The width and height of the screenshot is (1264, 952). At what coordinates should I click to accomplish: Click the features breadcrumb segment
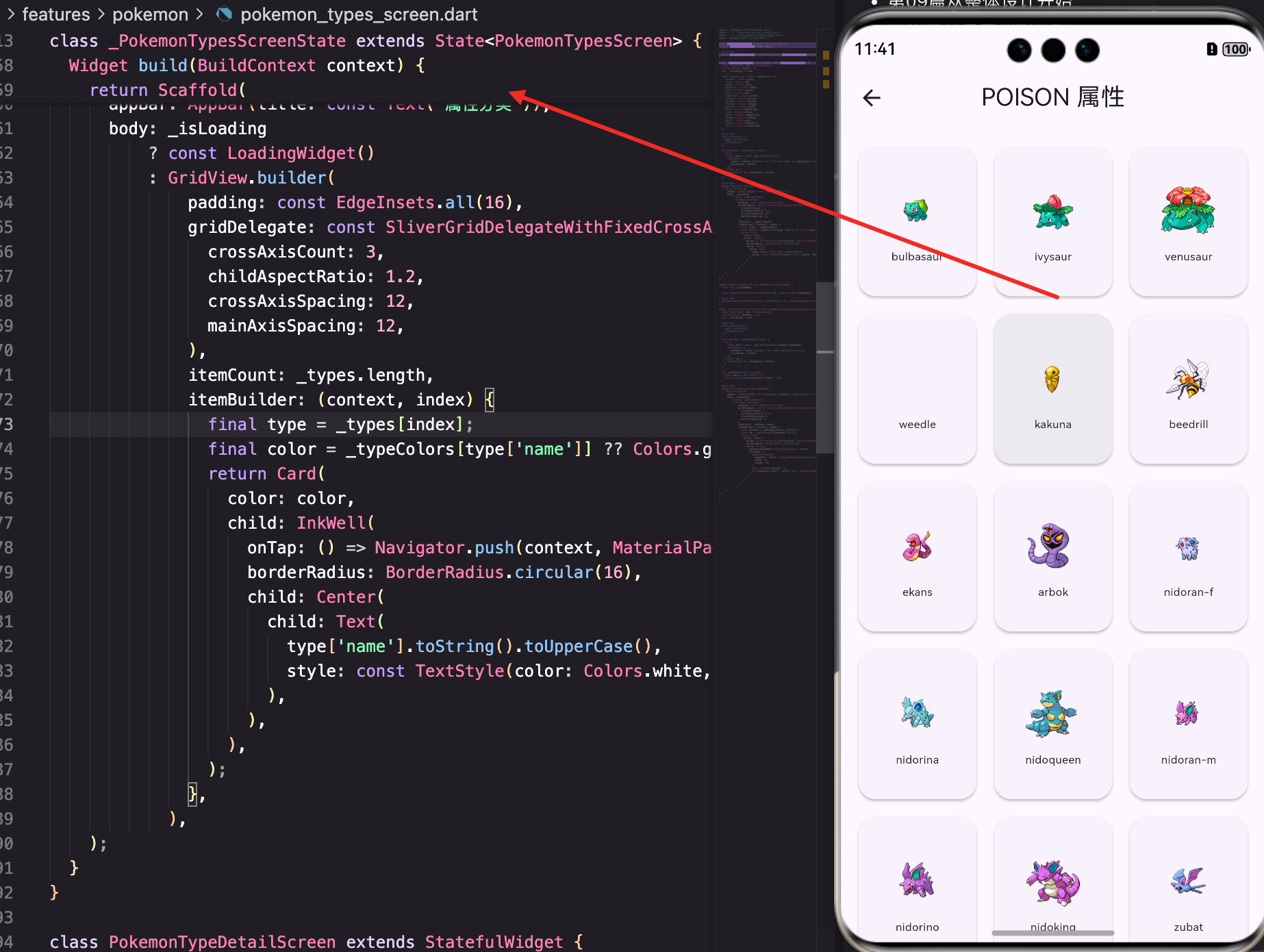56,14
